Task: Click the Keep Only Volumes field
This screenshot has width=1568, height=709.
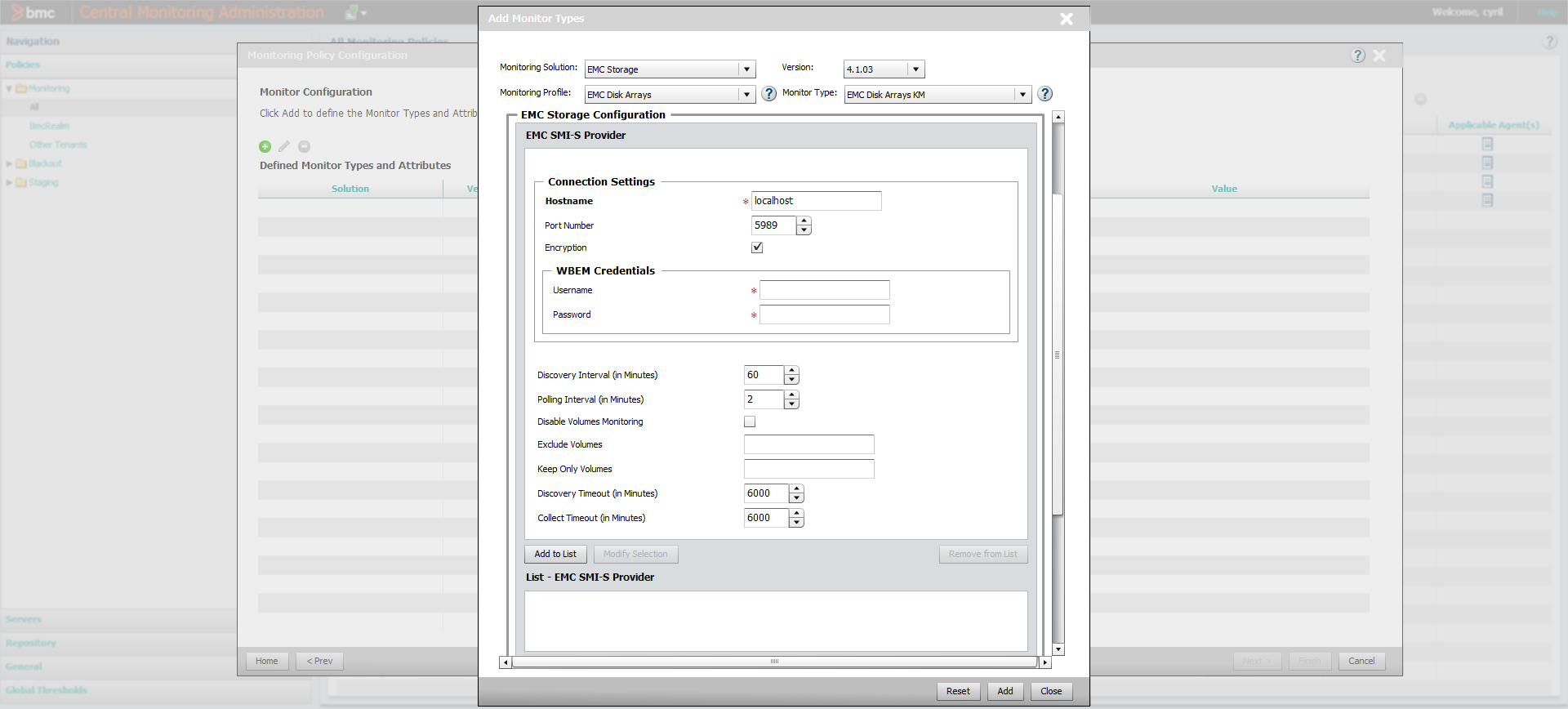Action: pyautogui.click(x=808, y=469)
